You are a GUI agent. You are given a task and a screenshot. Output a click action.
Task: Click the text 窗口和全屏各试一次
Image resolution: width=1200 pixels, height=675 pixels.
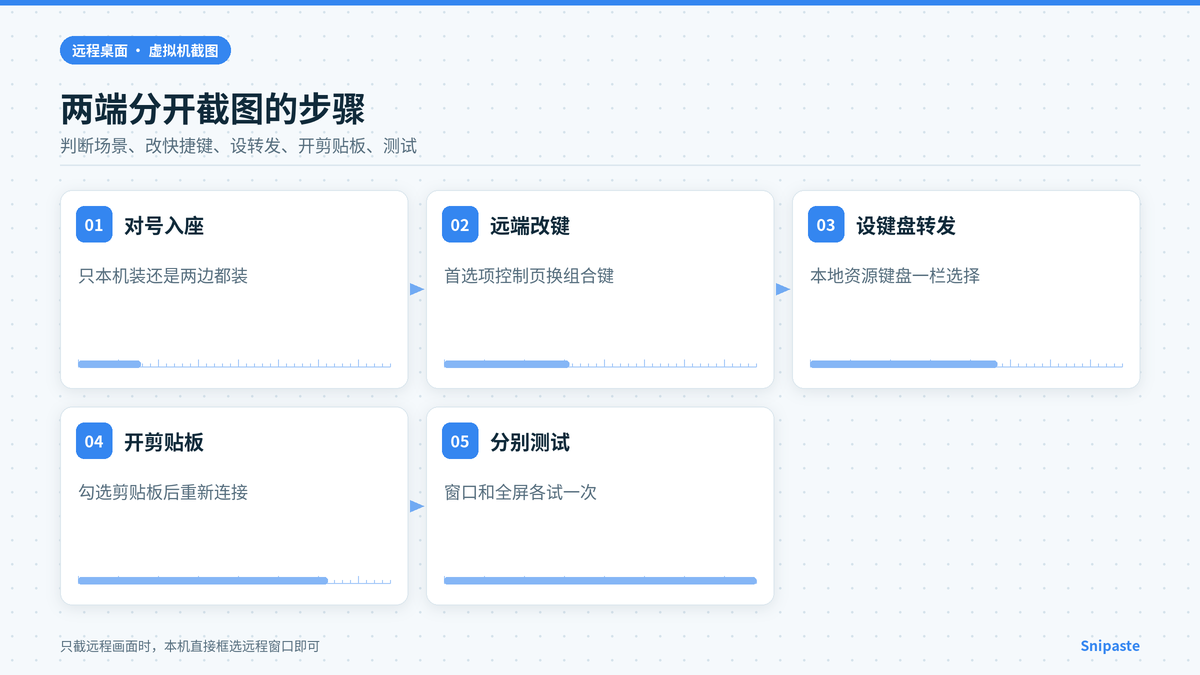click(520, 492)
